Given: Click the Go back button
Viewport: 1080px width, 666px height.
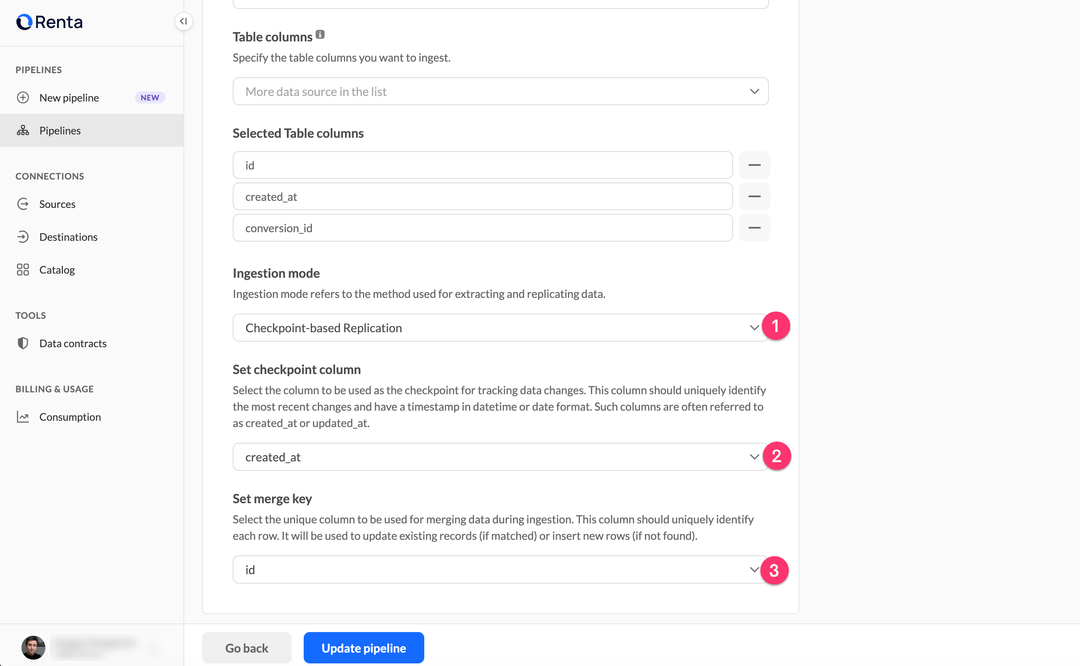Looking at the screenshot, I should pyautogui.click(x=246, y=647).
